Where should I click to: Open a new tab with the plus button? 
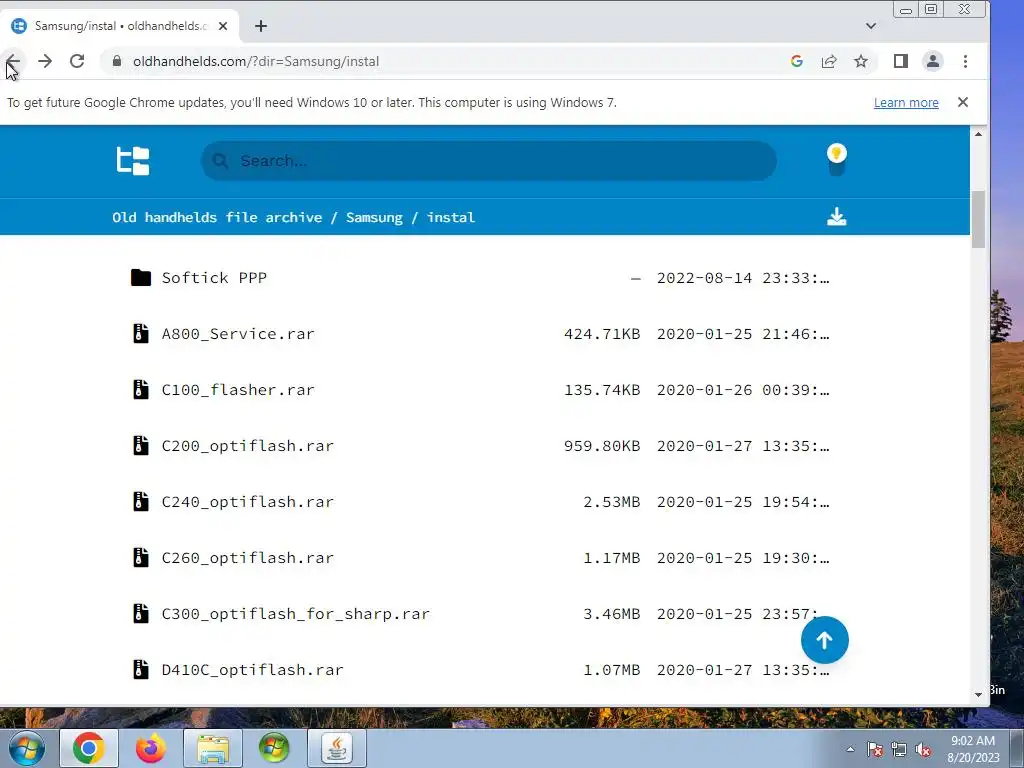261,26
